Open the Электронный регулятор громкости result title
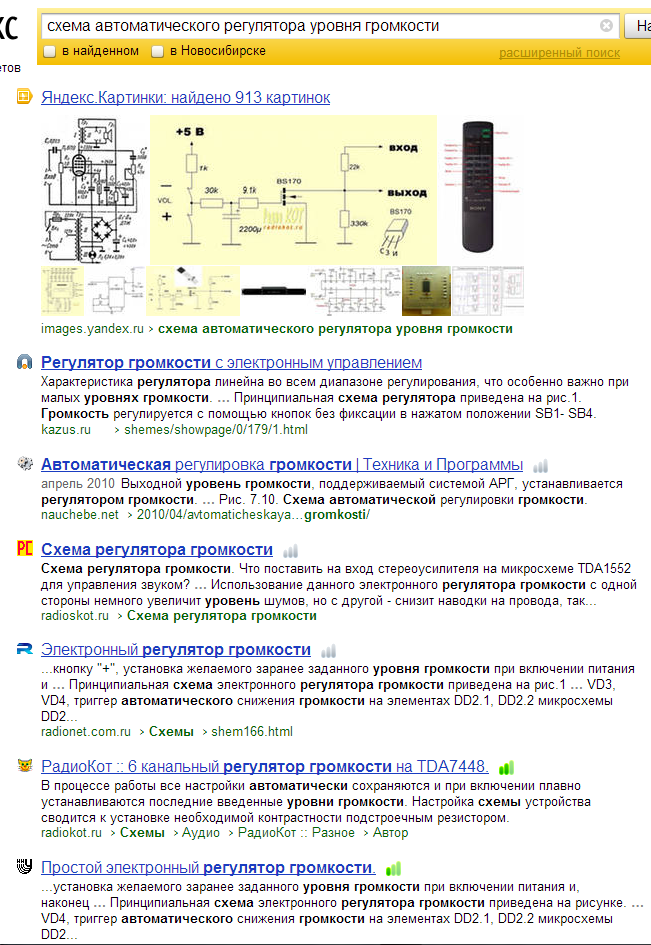 pyautogui.click(x=176, y=649)
